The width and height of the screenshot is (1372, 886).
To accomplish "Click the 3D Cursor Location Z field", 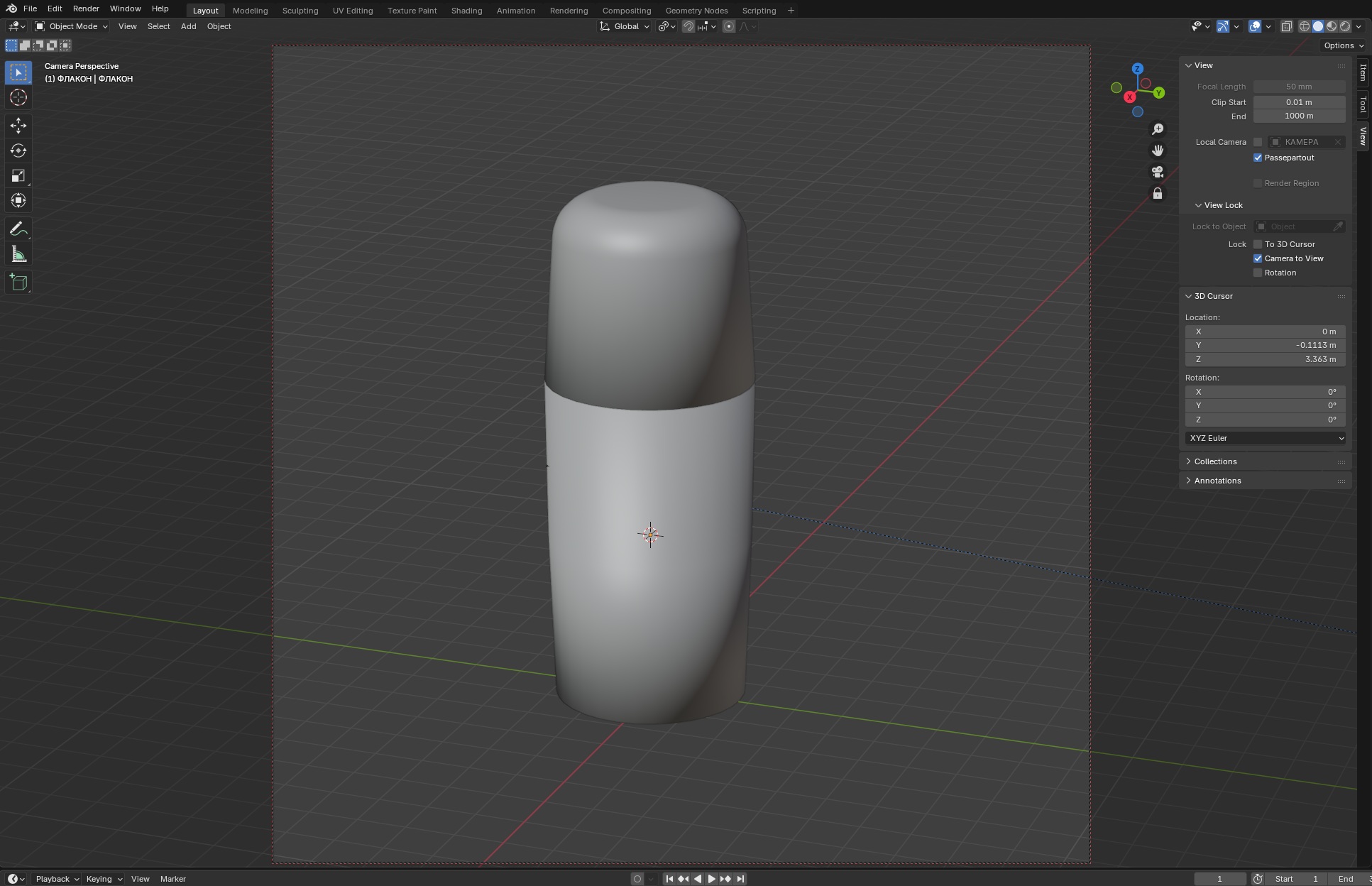I will [1266, 359].
